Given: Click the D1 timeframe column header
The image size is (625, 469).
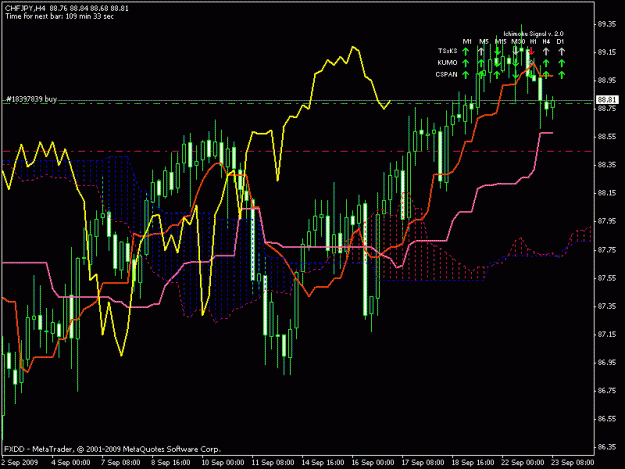Looking at the screenshot, I should tap(560, 41).
